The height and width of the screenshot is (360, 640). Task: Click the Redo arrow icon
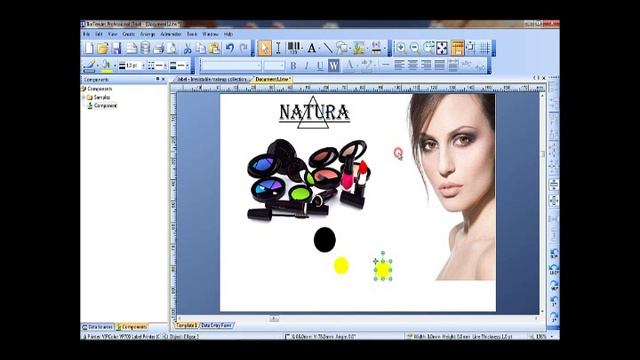pyautogui.click(x=244, y=48)
